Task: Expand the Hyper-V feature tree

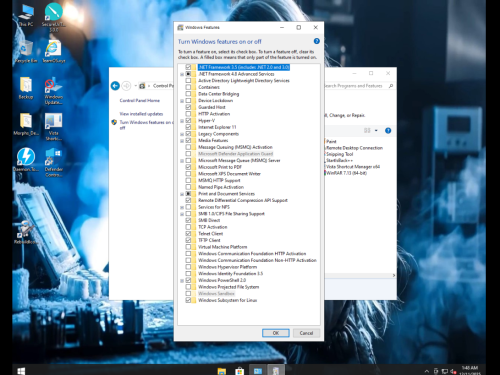Action: 182,121
